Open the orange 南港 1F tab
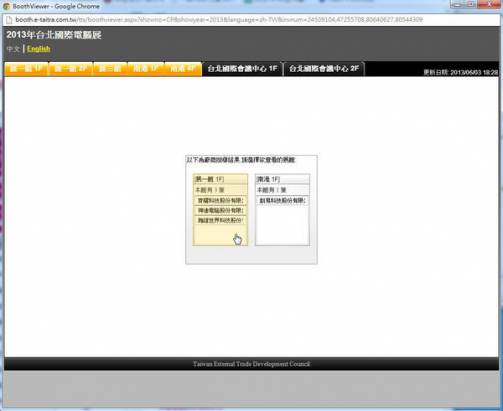Viewport: 503px width, 411px height. pyautogui.click(x=146, y=69)
